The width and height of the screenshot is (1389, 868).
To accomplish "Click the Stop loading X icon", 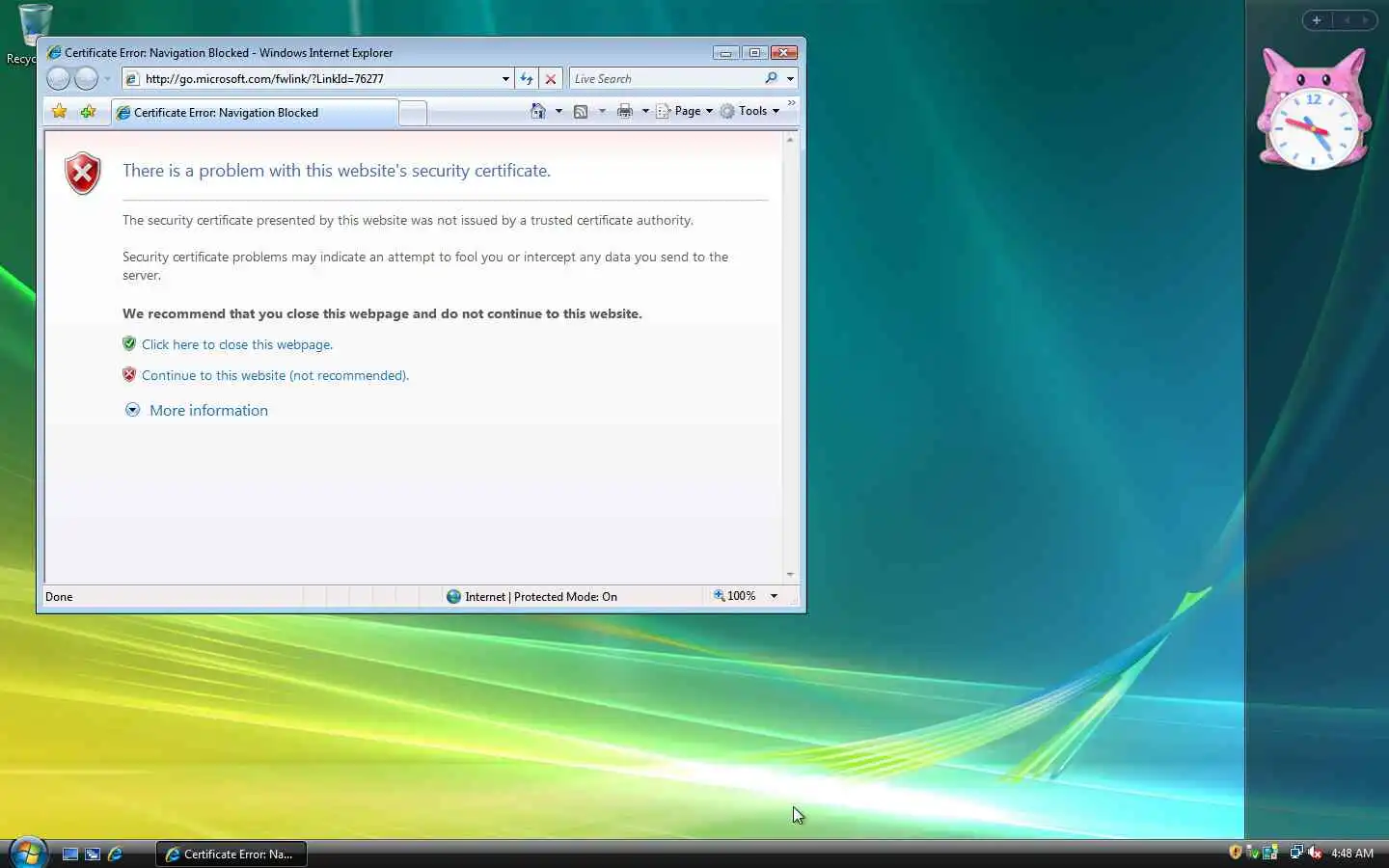I will click(551, 79).
